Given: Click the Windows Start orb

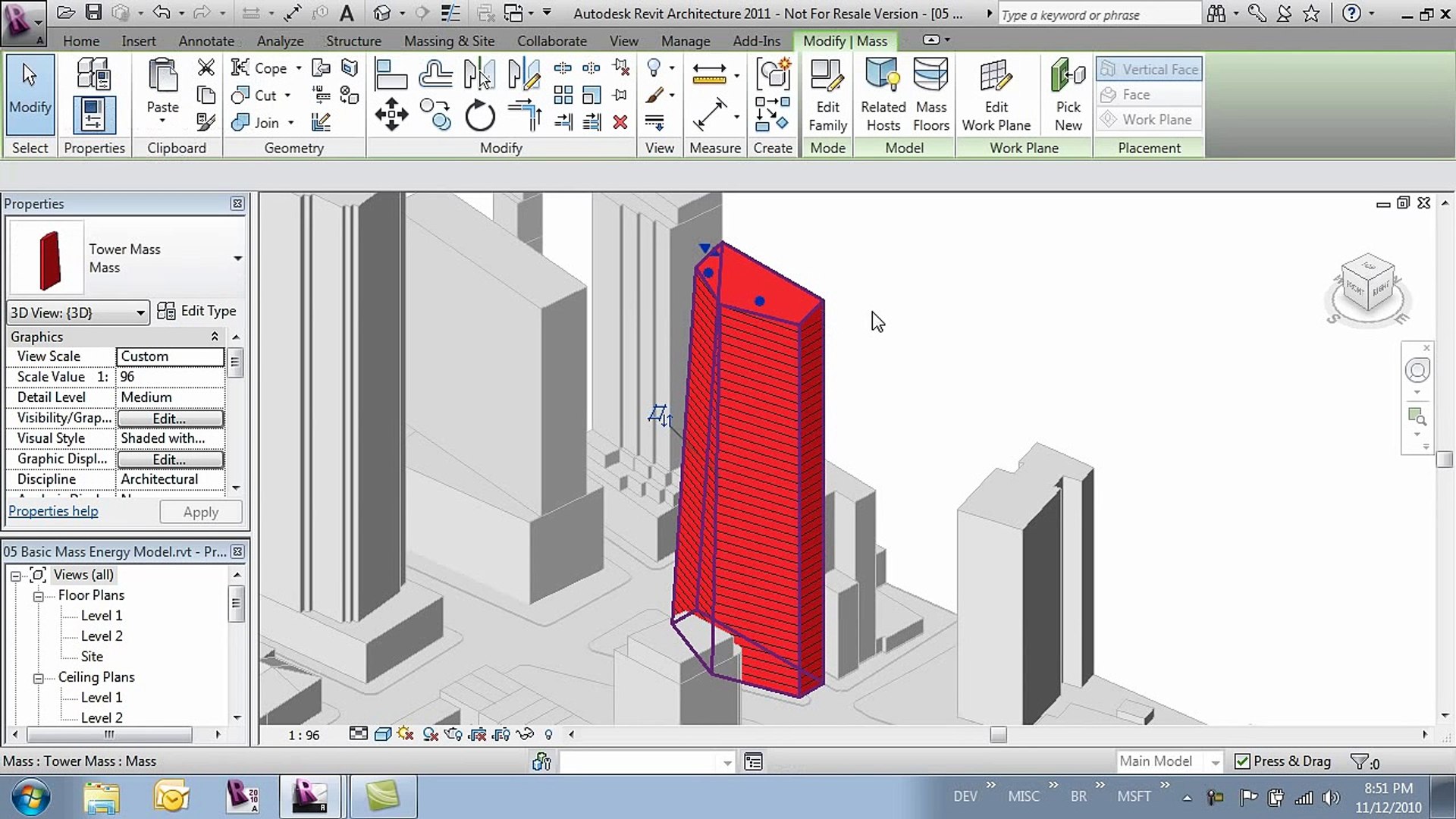Looking at the screenshot, I should [x=31, y=798].
